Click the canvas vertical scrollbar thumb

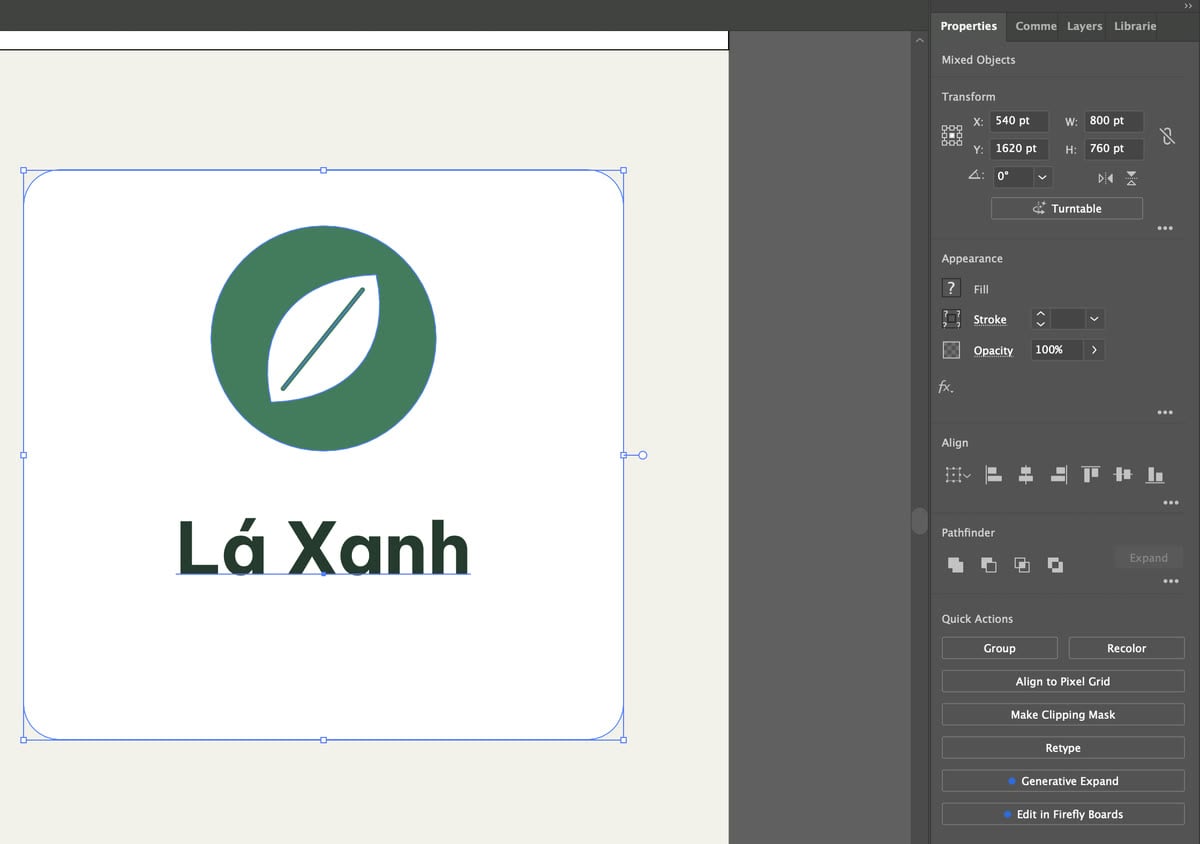click(920, 520)
